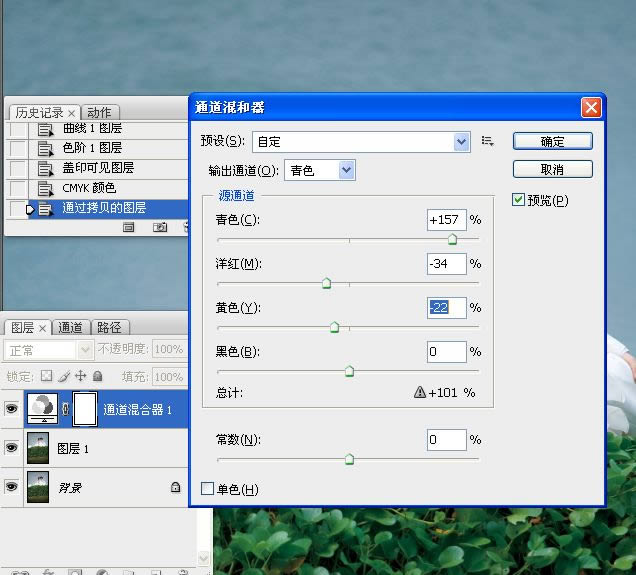Select the channel mixer layer mask thumbnail

pyautogui.click(x=84, y=409)
